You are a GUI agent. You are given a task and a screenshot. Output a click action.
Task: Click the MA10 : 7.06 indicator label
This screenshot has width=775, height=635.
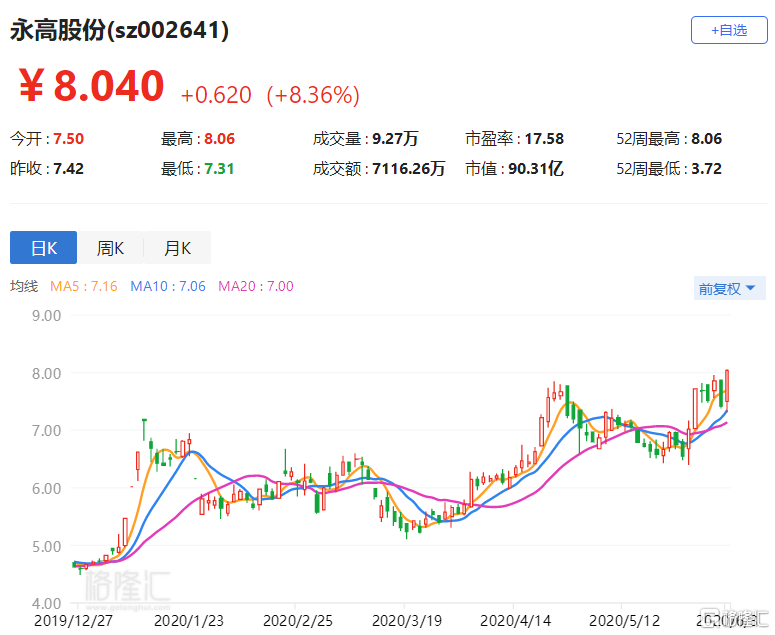coord(168,286)
